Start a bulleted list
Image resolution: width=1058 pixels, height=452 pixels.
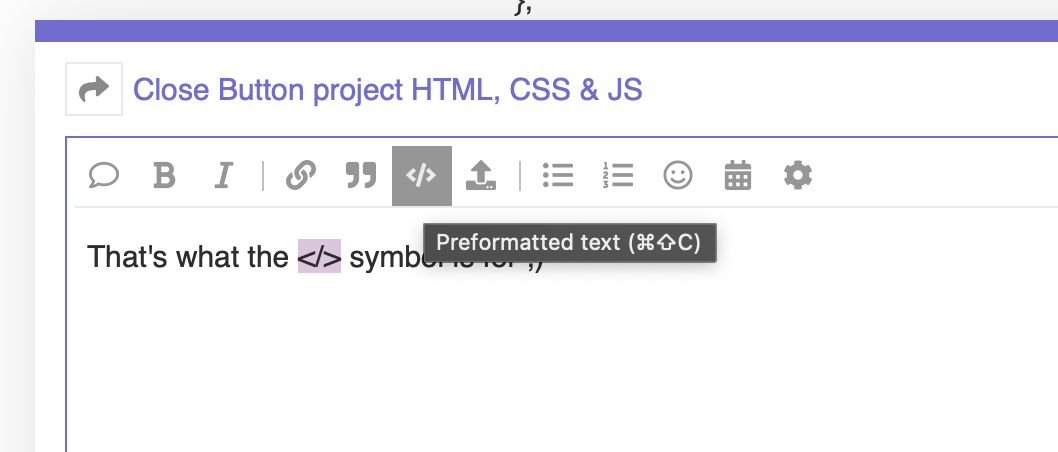(557, 177)
